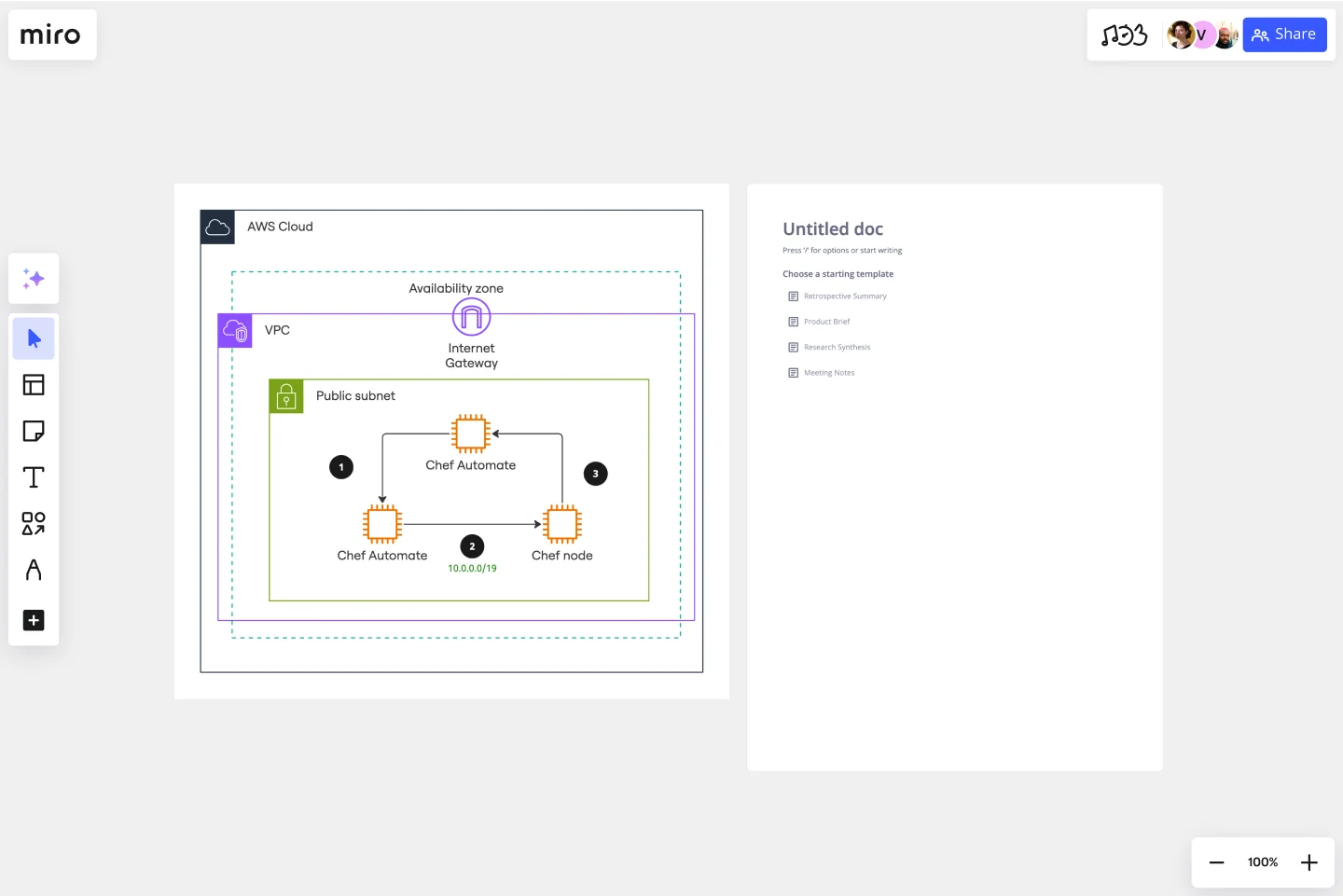Click the Availability zone label
This screenshot has width=1343, height=896.
click(456, 289)
